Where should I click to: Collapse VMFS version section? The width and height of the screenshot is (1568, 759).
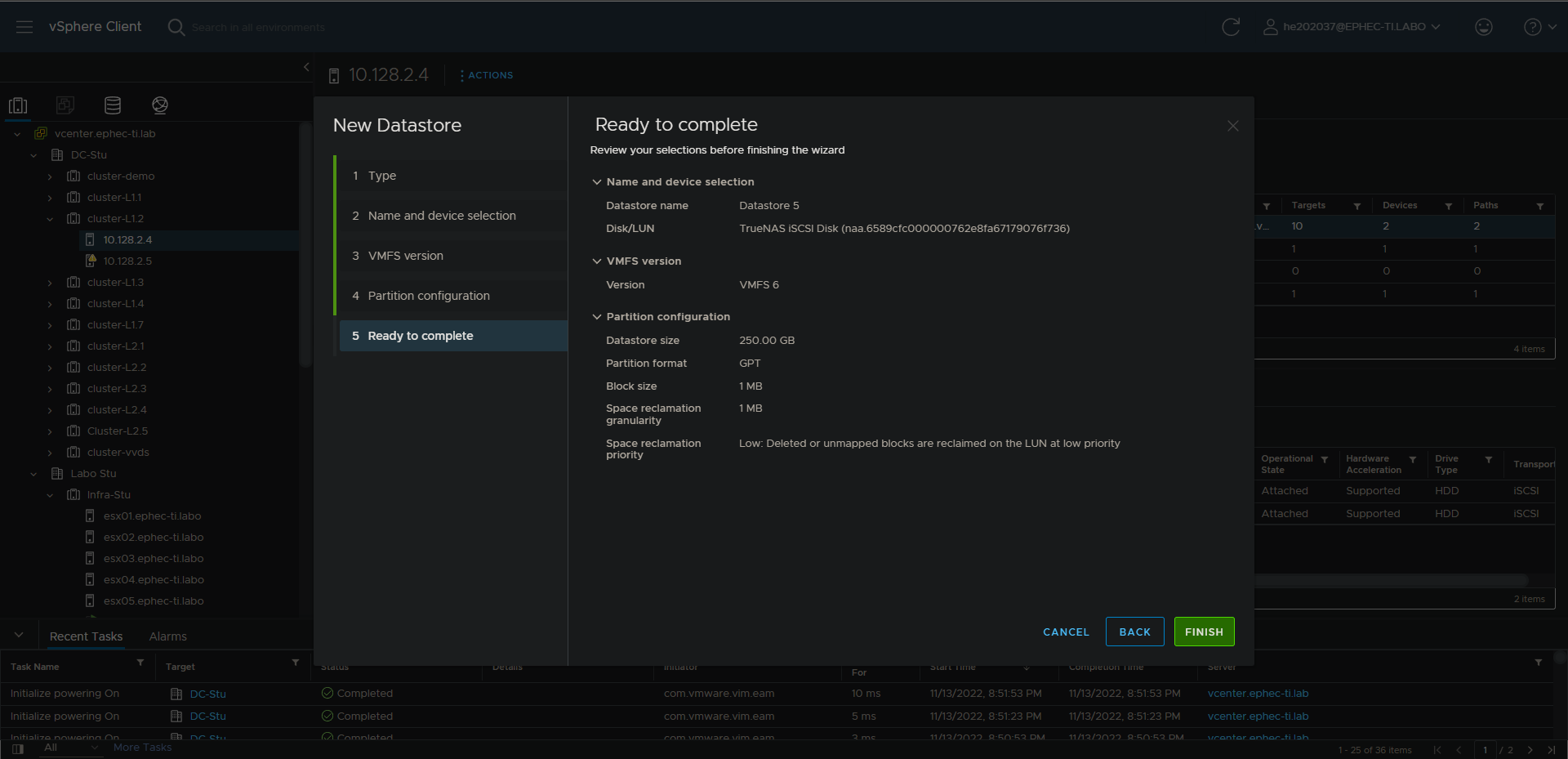click(x=597, y=261)
